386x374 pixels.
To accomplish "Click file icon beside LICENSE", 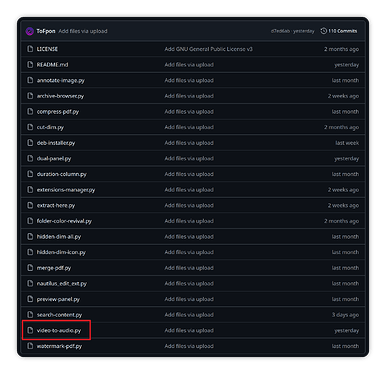I will click(x=30, y=49).
